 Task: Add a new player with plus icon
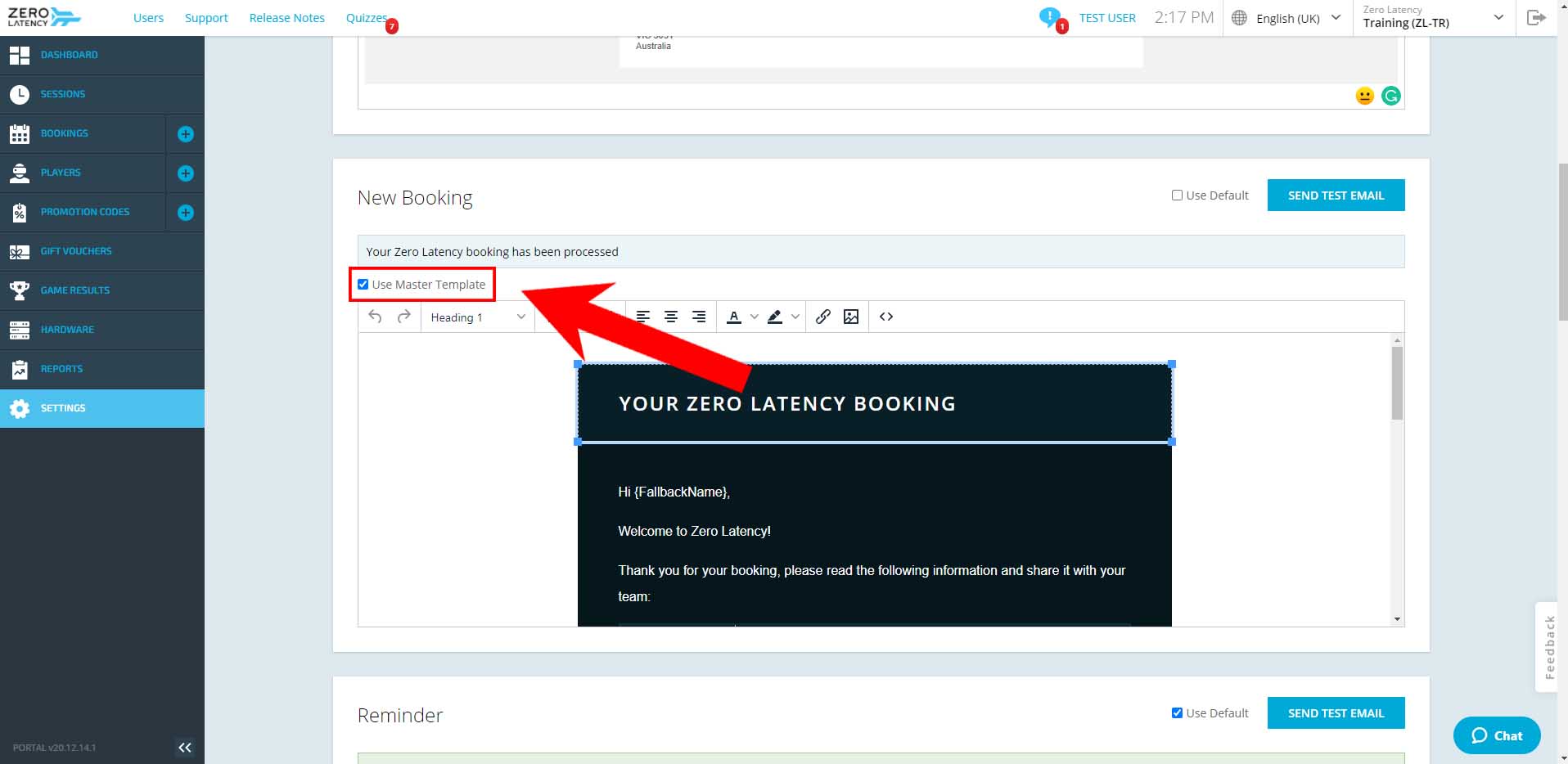click(186, 173)
